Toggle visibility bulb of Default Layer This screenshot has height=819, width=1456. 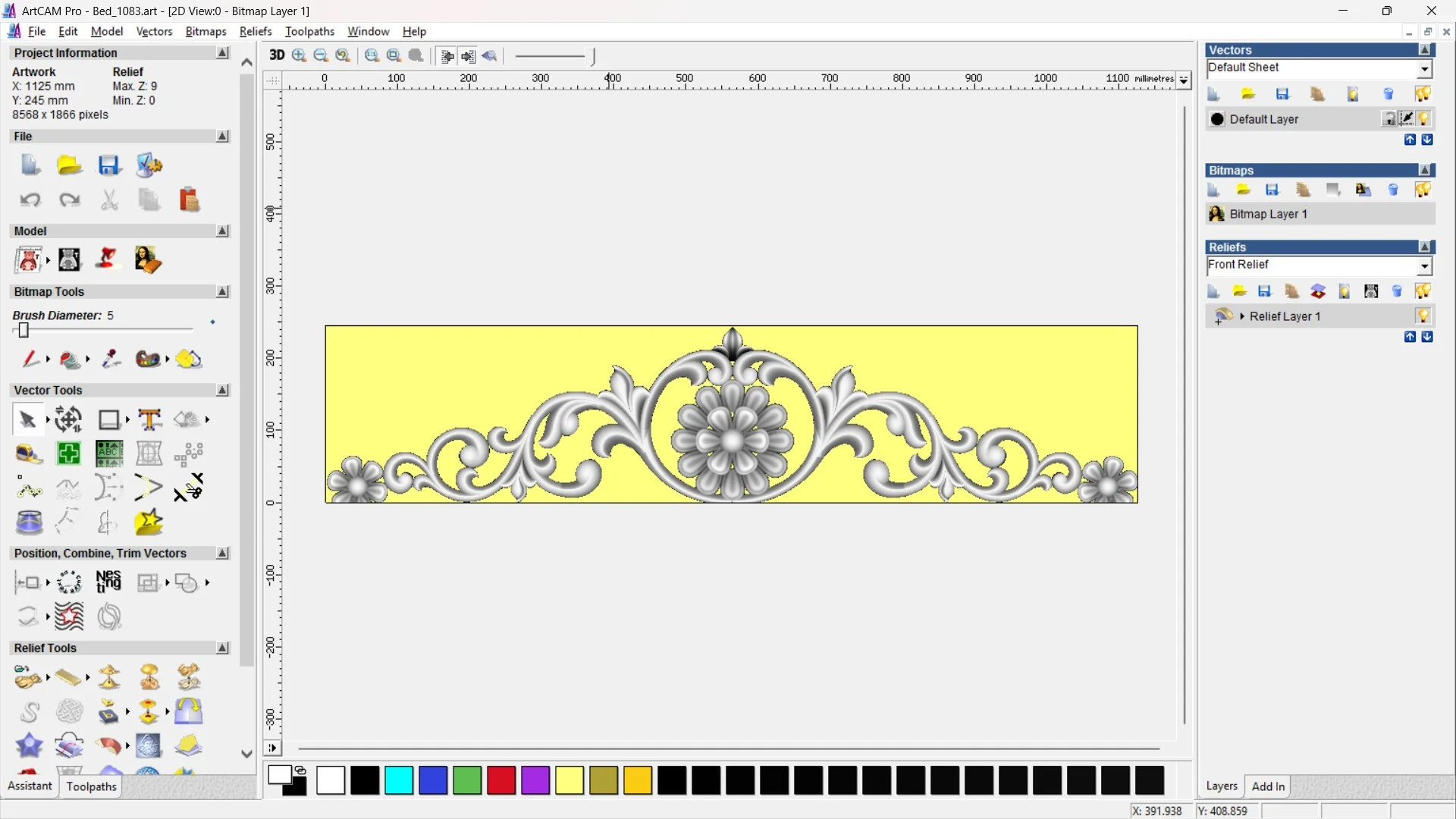coord(1424,119)
